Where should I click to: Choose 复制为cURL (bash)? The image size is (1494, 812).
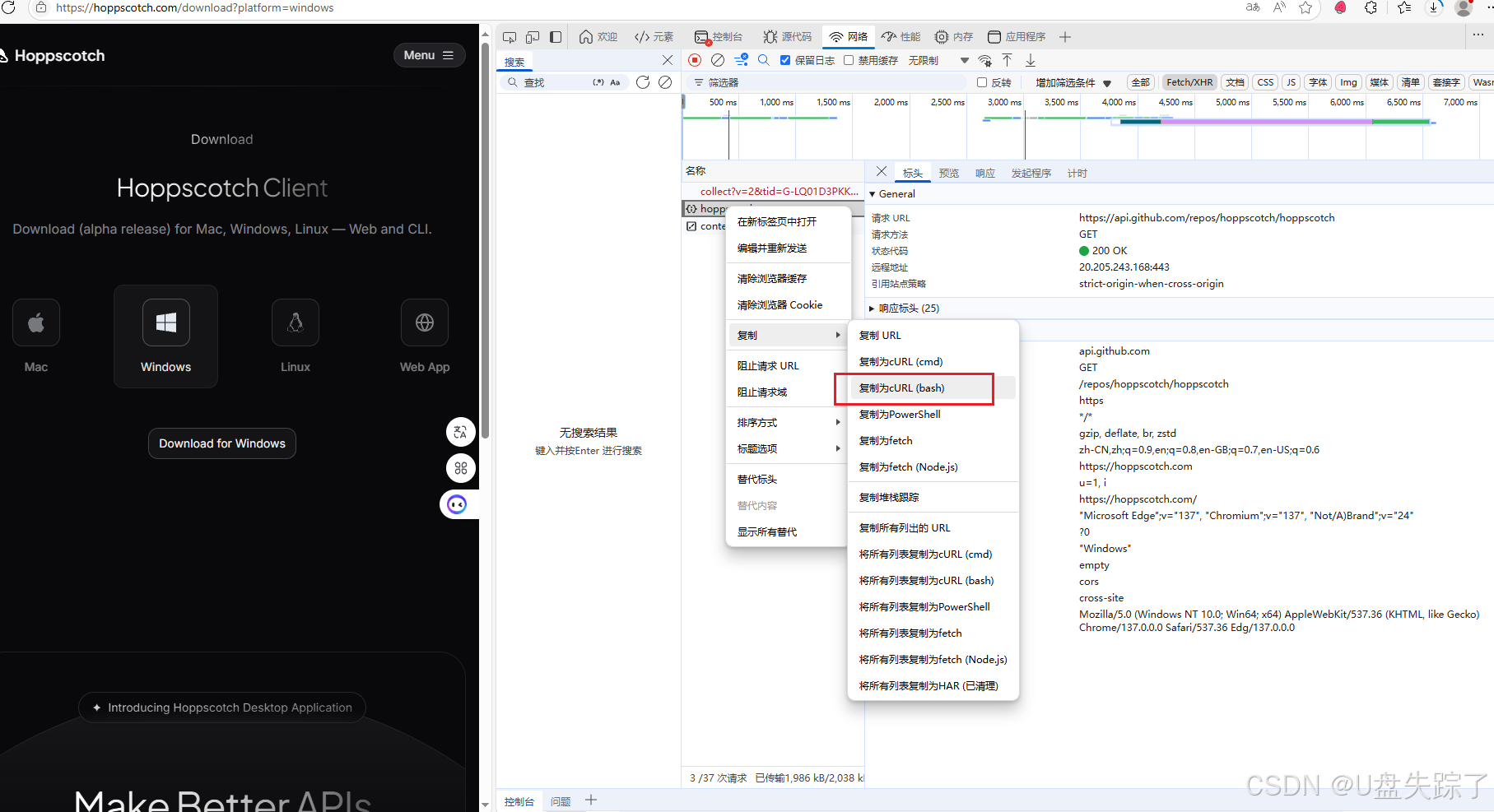pyautogui.click(x=933, y=387)
